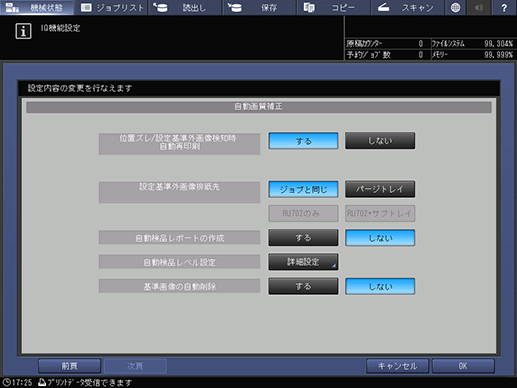Select しない for 自動検品レポートの作成
This screenshot has height=388, width=517.
pos(380,238)
